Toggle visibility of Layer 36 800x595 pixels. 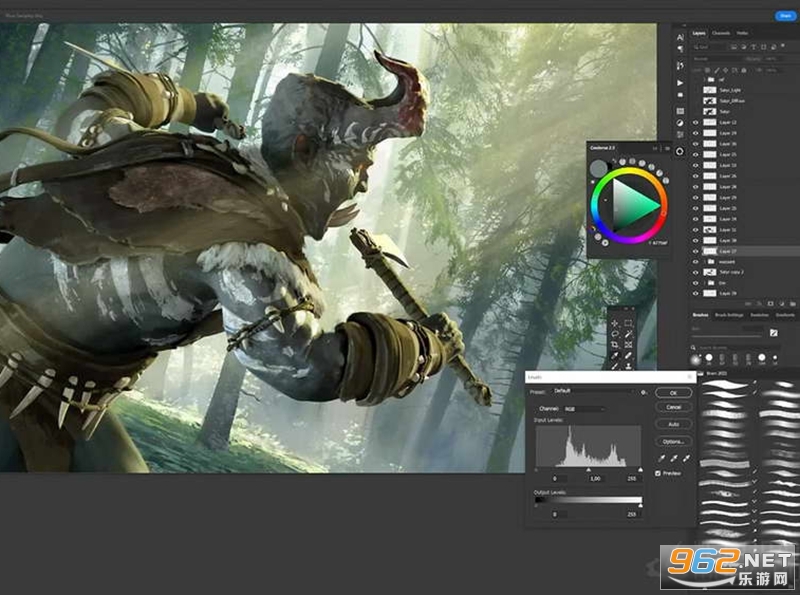click(x=695, y=143)
